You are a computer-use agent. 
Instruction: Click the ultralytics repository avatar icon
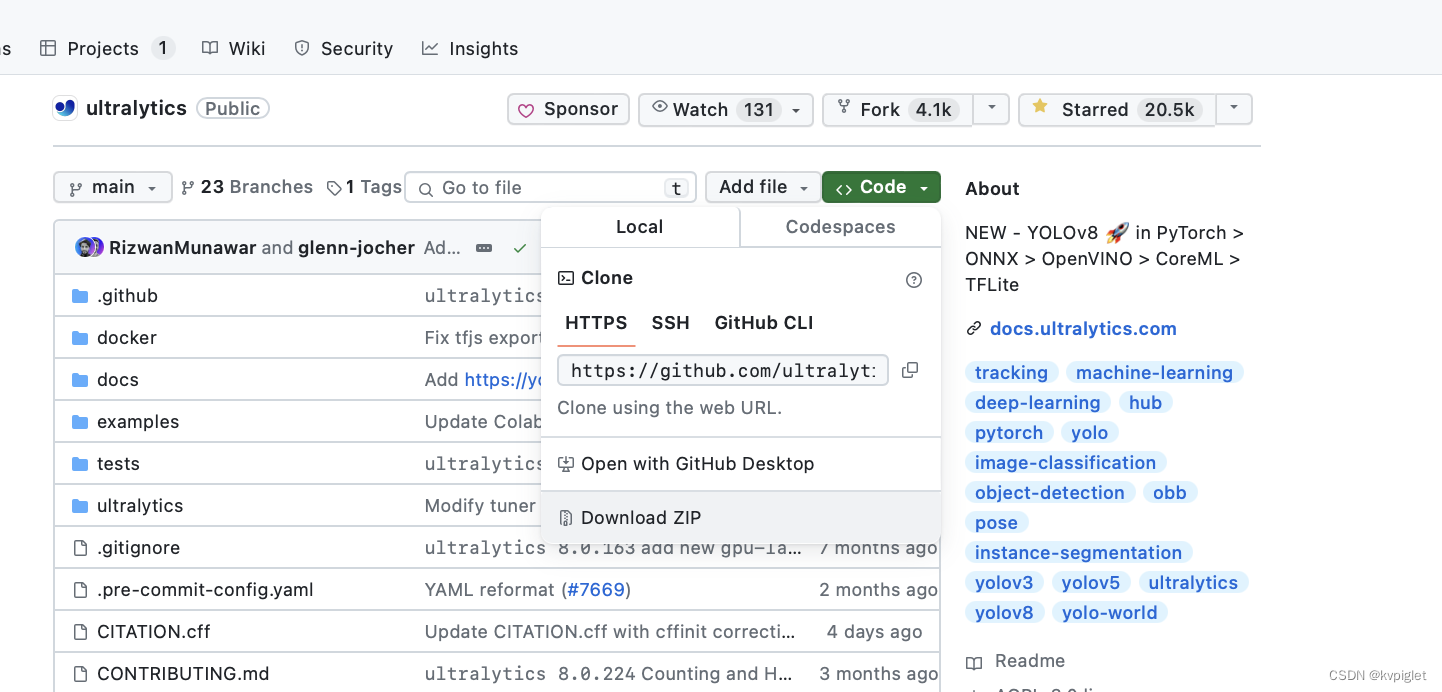[65, 108]
